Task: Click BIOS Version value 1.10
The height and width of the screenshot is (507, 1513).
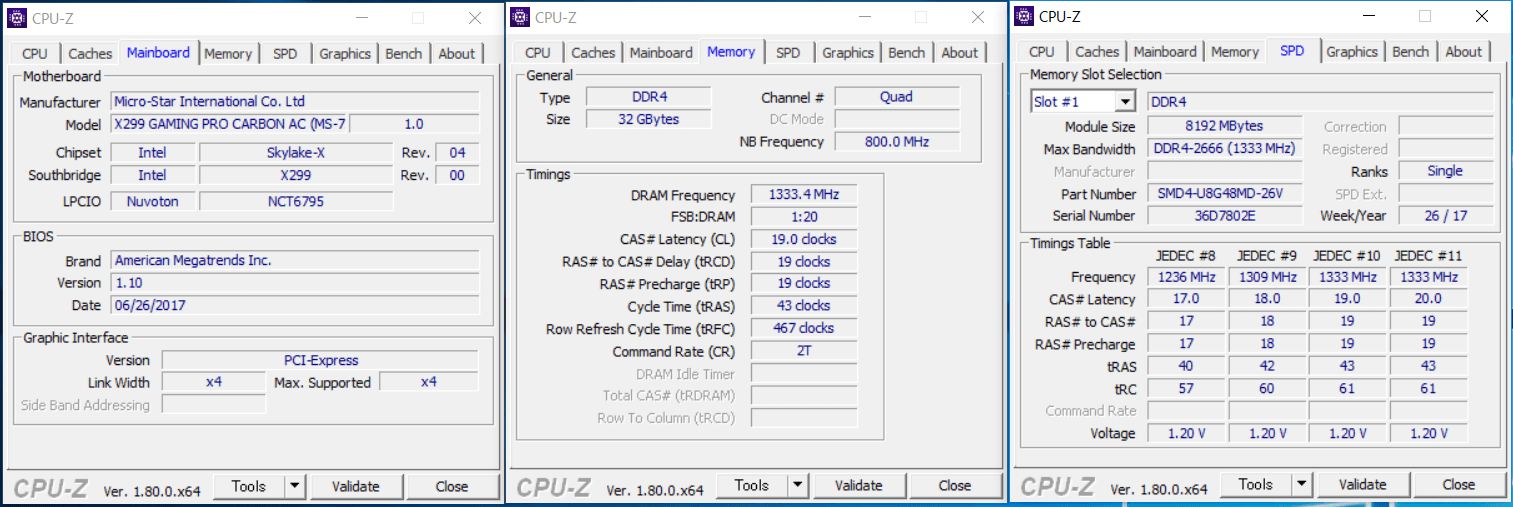Action: (294, 283)
